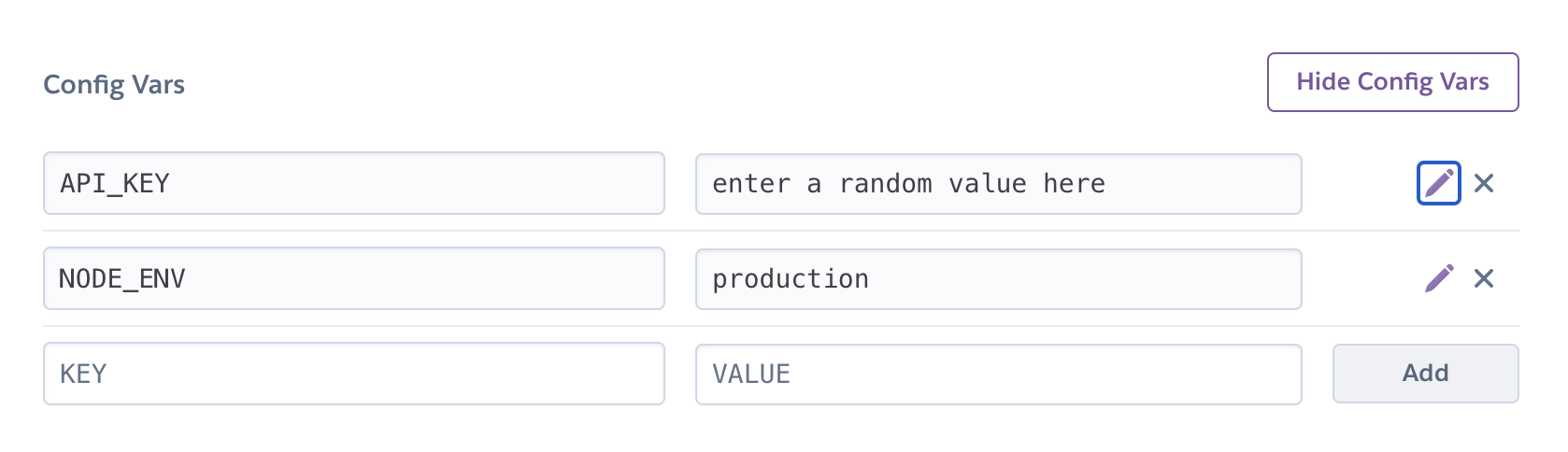Open the focused pencil editor for API_KEY
Screen dimensions: 1568x452
pos(1439,183)
